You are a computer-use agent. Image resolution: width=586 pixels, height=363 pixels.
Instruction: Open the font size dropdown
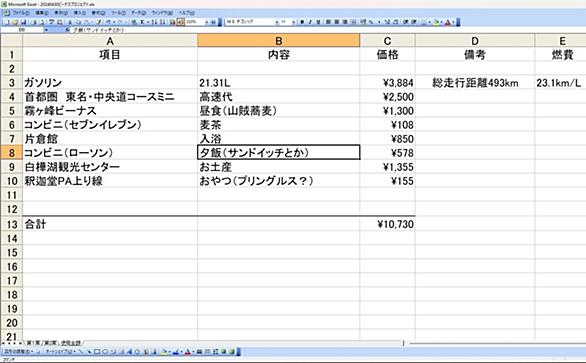pyautogui.click(x=294, y=22)
